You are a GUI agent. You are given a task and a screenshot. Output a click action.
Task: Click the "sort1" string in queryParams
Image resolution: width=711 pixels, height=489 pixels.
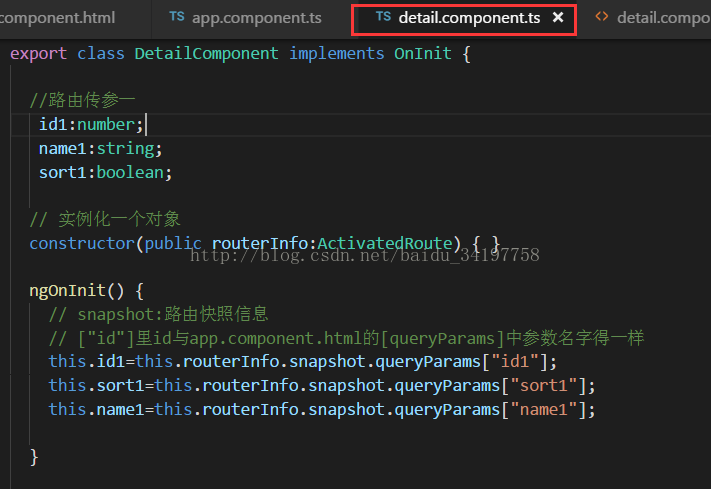pyautogui.click(x=544, y=386)
